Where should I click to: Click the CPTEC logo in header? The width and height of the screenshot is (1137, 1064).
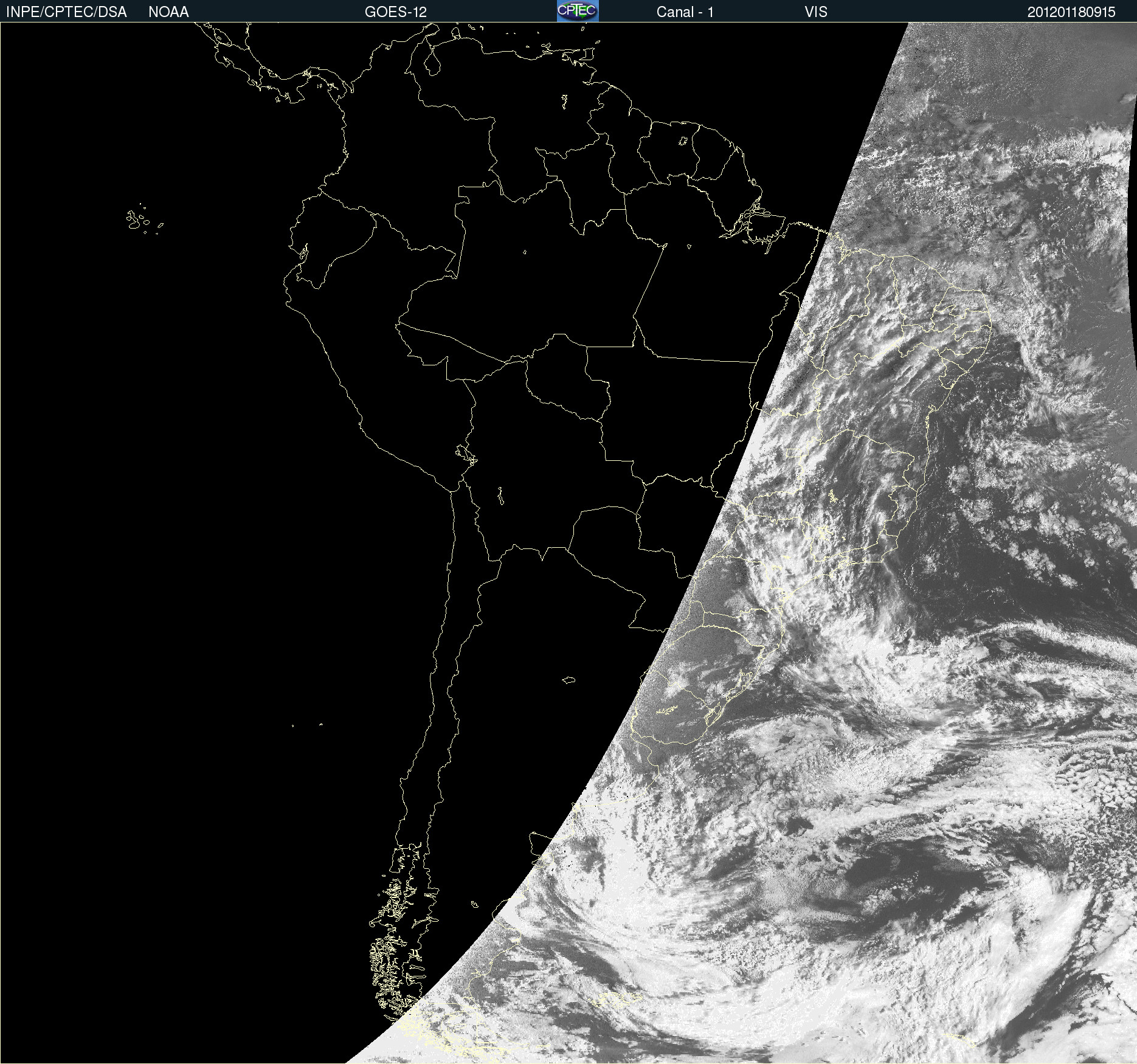click(578, 11)
